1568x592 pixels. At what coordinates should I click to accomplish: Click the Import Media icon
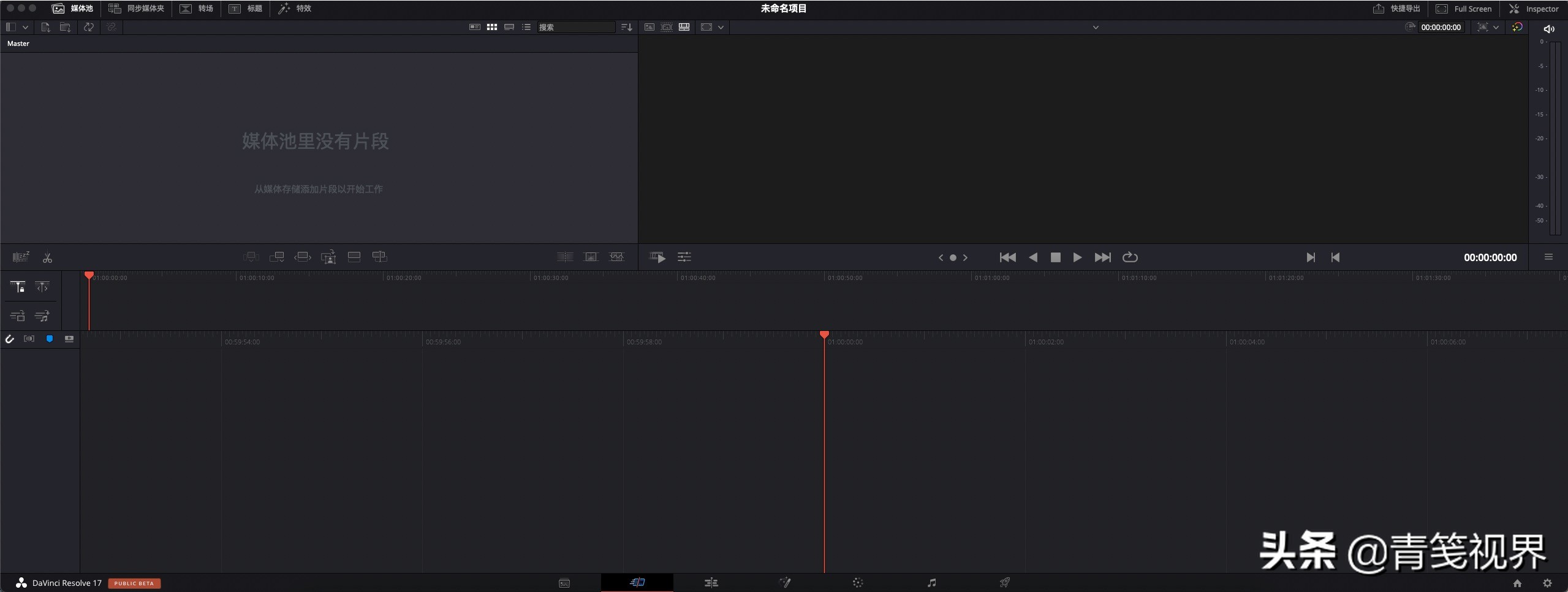click(x=45, y=27)
